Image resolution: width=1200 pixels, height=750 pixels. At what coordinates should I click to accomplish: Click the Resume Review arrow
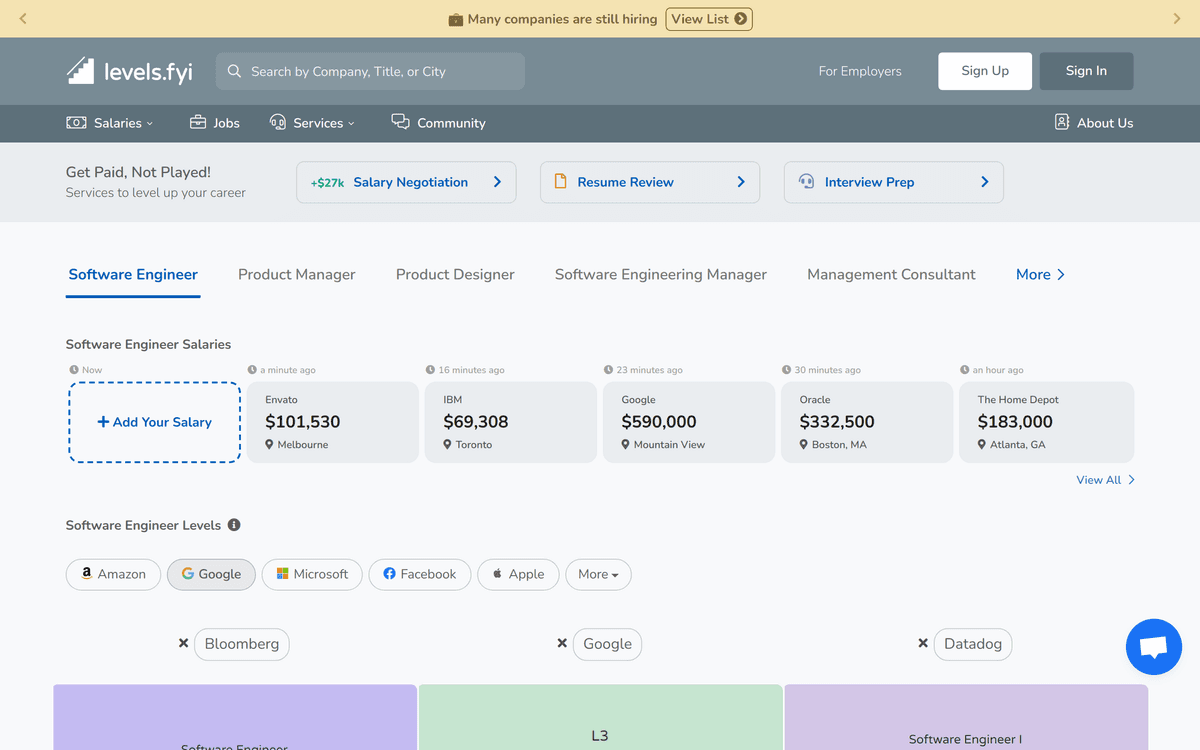pyautogui.click(x=741, y=182)
